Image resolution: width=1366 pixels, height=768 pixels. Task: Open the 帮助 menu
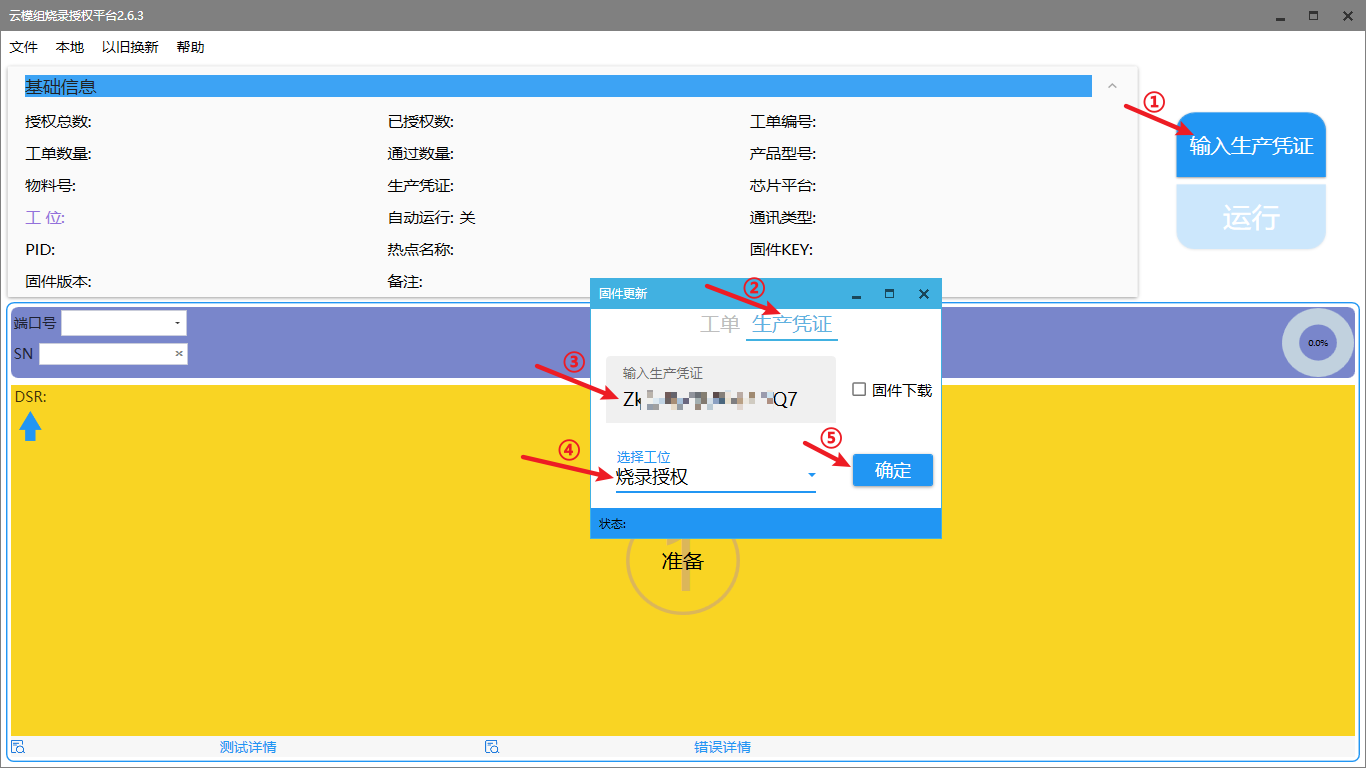coord(190,47)
